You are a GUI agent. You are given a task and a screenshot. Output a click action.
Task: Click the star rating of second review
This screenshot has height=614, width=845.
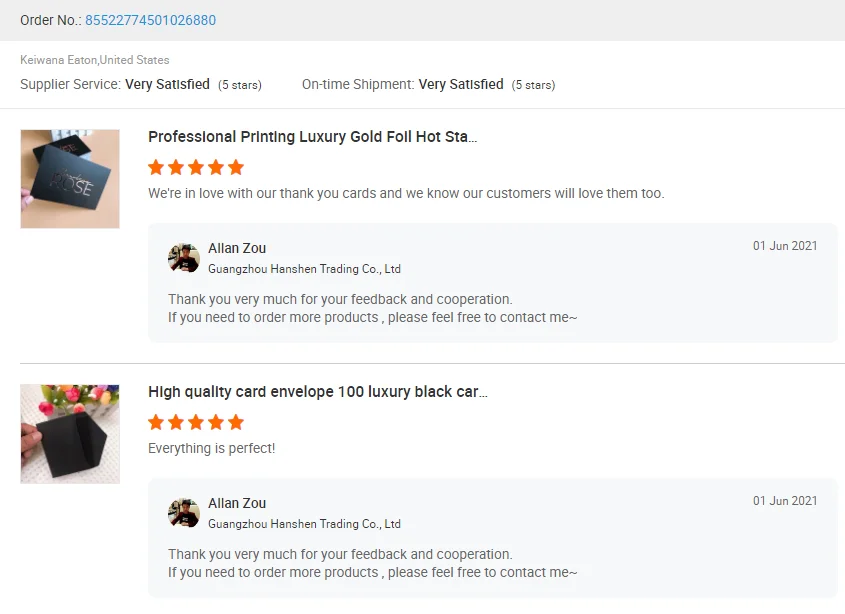pyautogui.click(x=196, y=422)
